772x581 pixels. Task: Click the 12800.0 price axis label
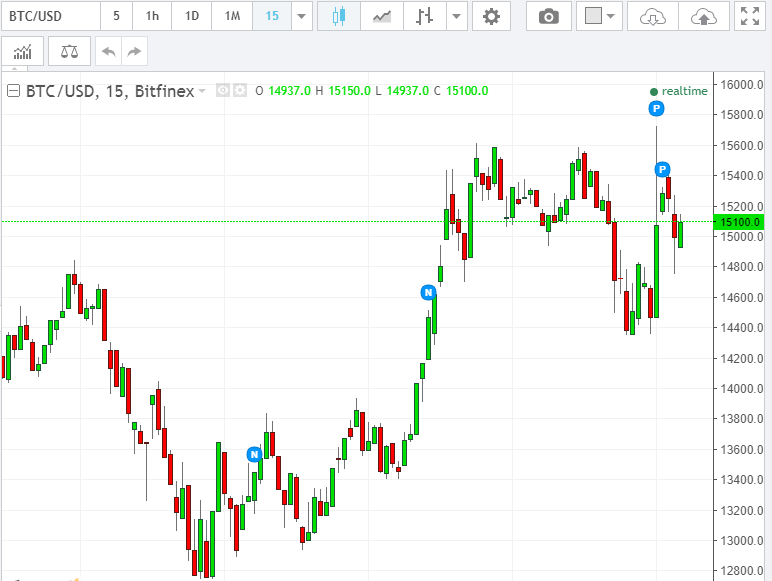point(741,571)
